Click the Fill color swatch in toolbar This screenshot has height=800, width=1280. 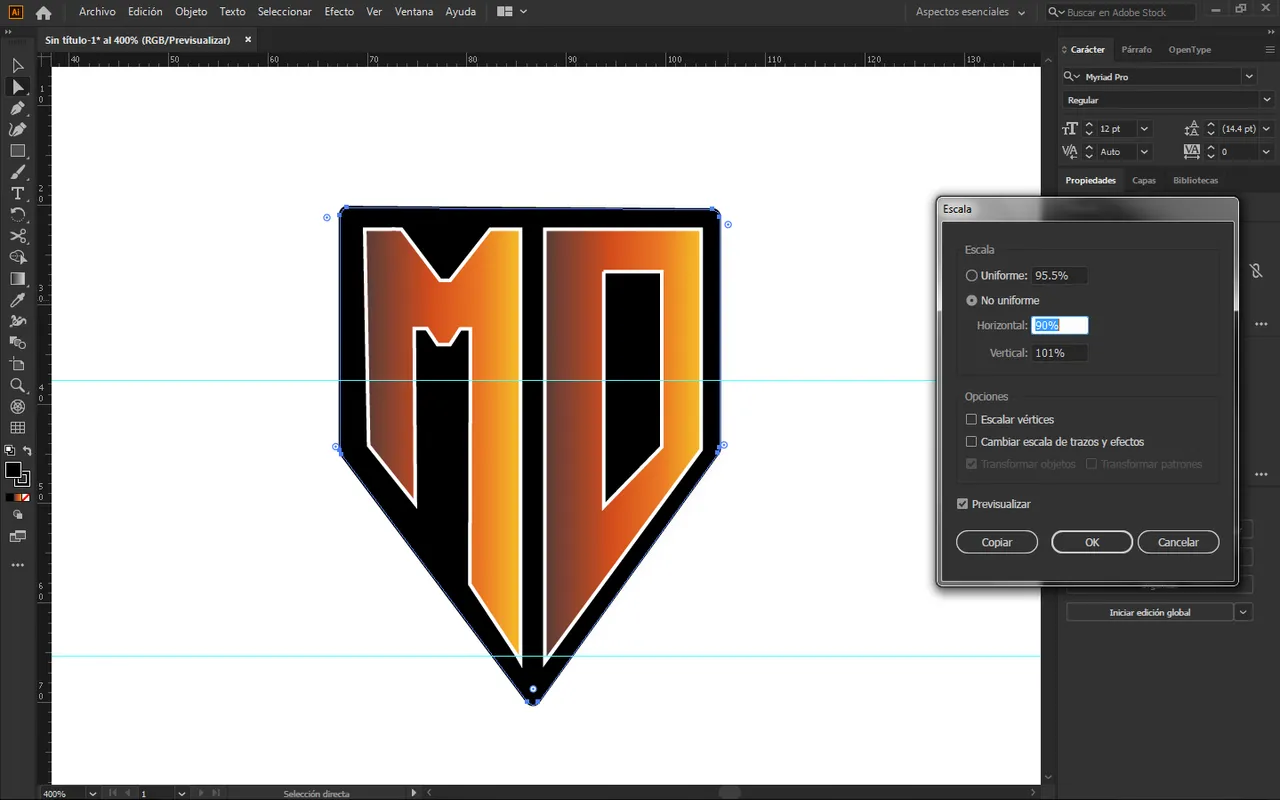tap(13, 470)
